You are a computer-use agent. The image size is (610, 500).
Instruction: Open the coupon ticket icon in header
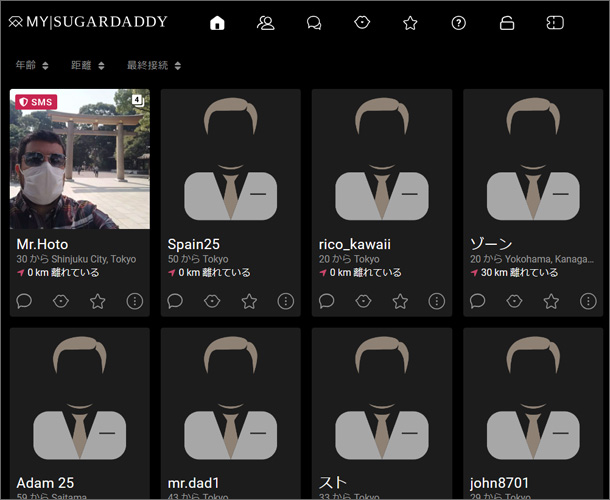555,23
